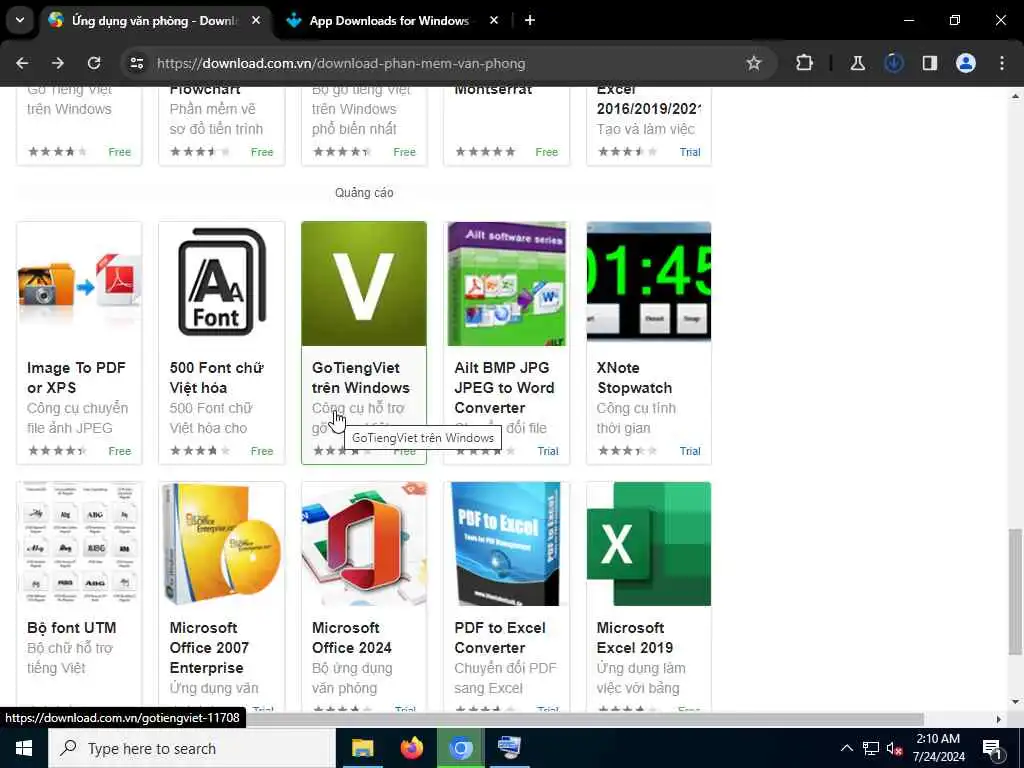Open the Chrome profile avatar
The image size is (1024, 768).
tap(965, 63)
